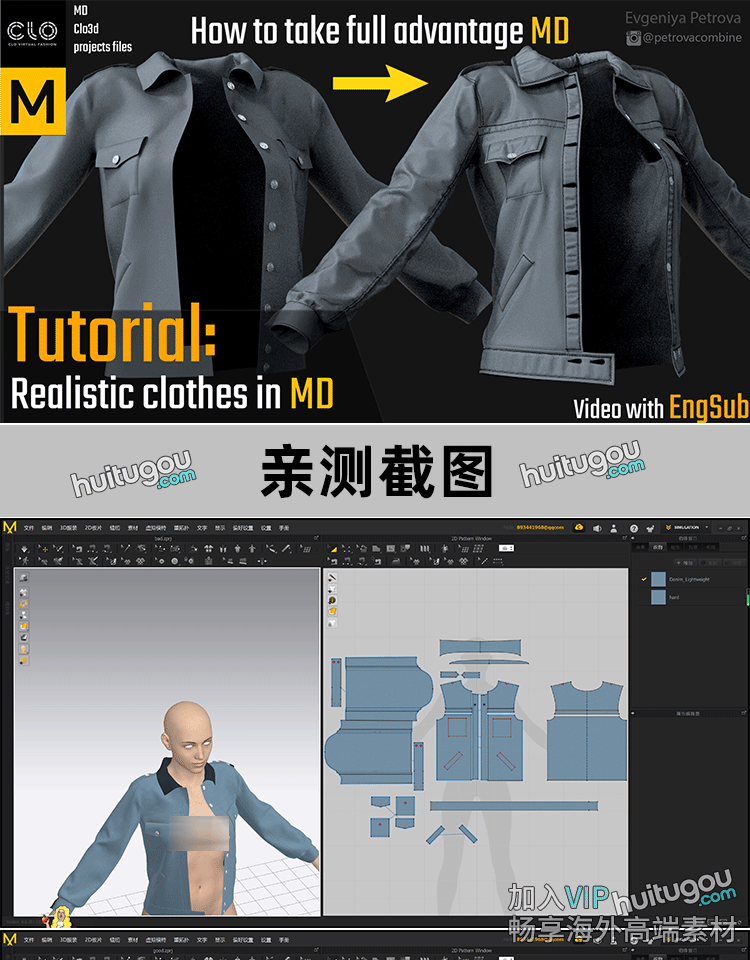Click the diagonal line tool in 2D toolbar second row

point(482,561)
